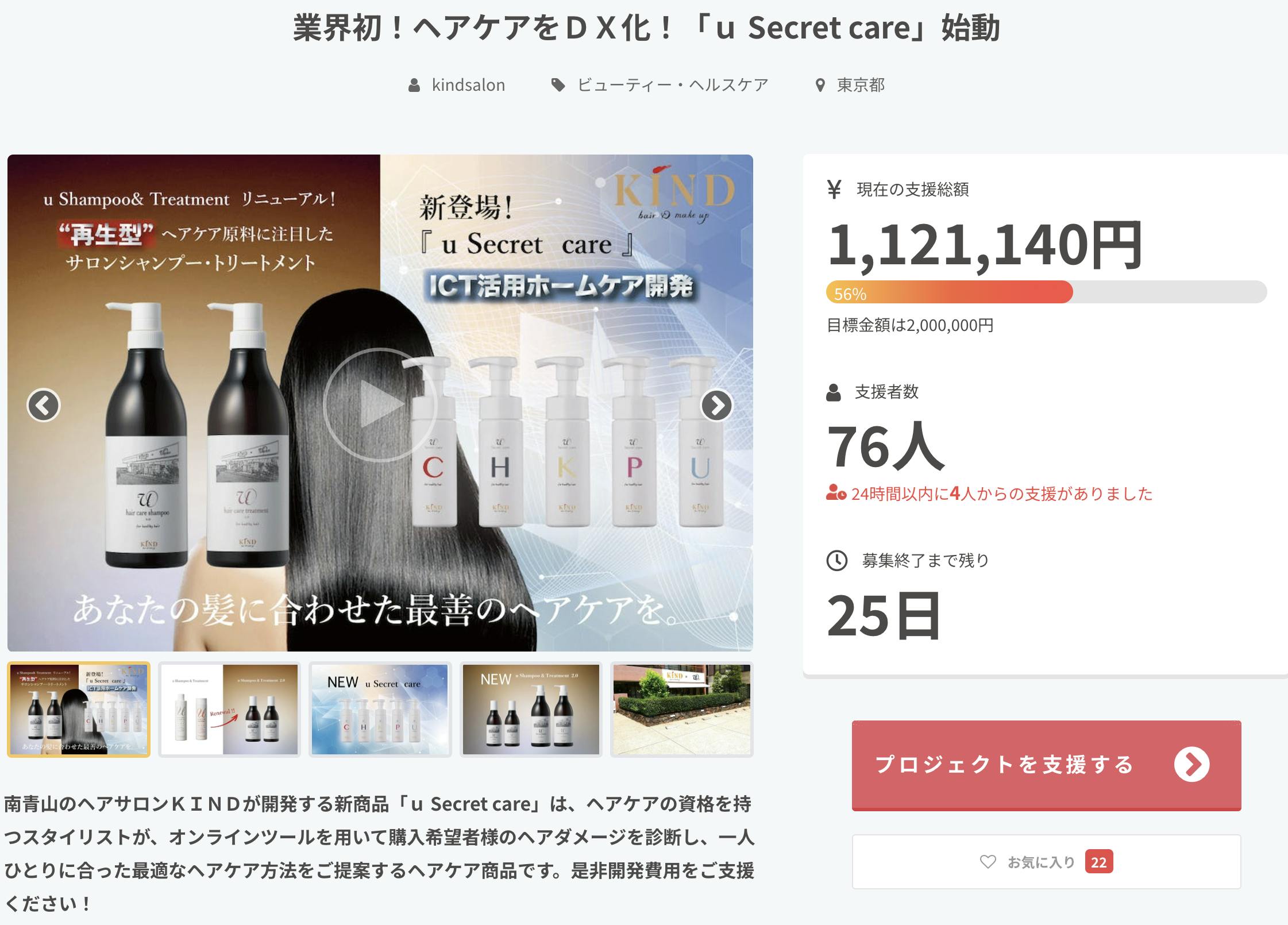Advance carousel with right arrow icon
Viewport: 1288px width, 925px height.
716,405
